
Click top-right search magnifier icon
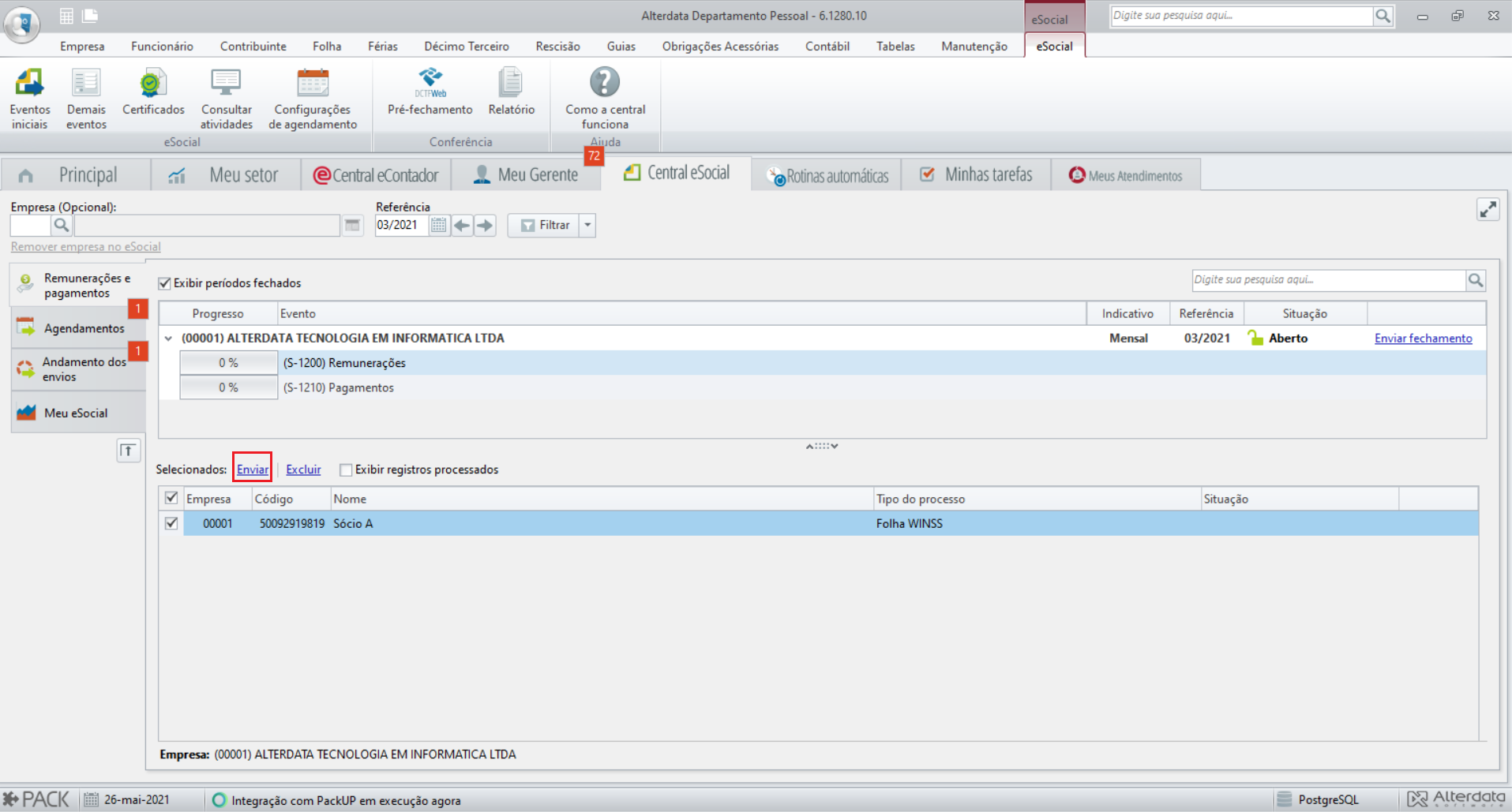(1383, 16)
